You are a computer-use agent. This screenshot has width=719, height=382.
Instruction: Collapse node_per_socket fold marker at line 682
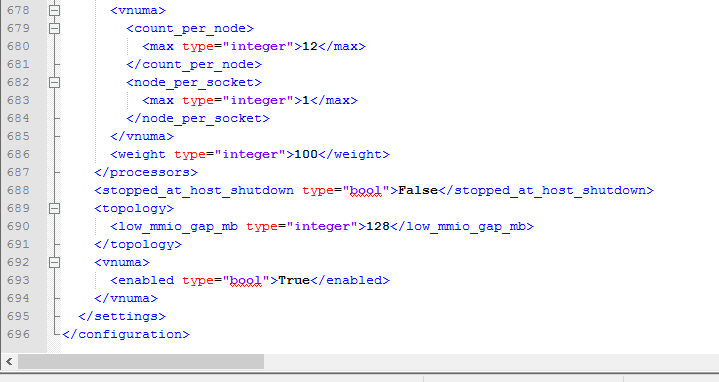pos(54,83)
